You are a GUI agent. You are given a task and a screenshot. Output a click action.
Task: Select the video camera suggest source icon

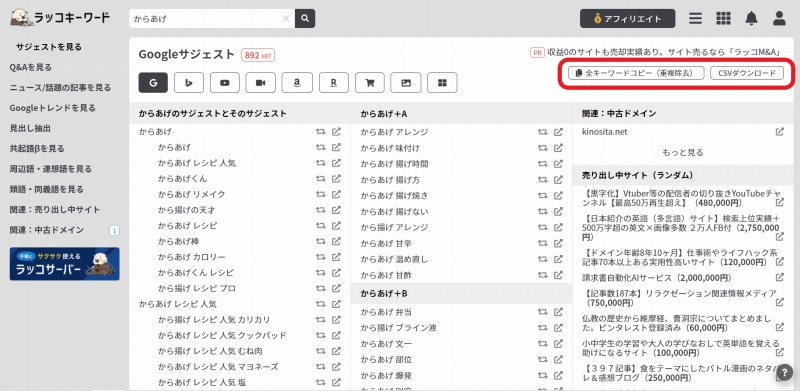tap(261, 83)
